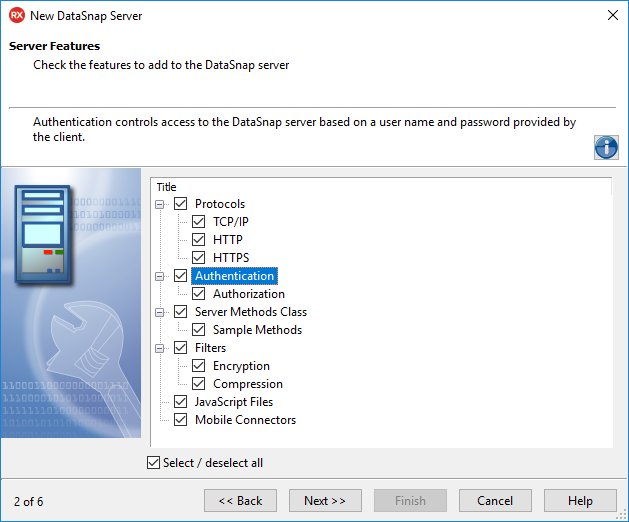Click the blue information icon
This screenshot has height=522, width=629.
pyautogui.click(x=606, y=147)
